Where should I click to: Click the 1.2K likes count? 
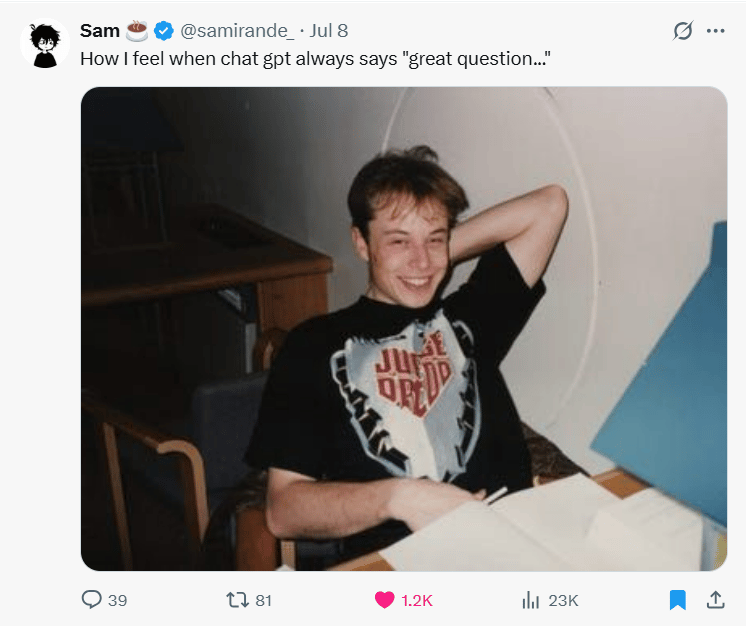click(417, 600)
